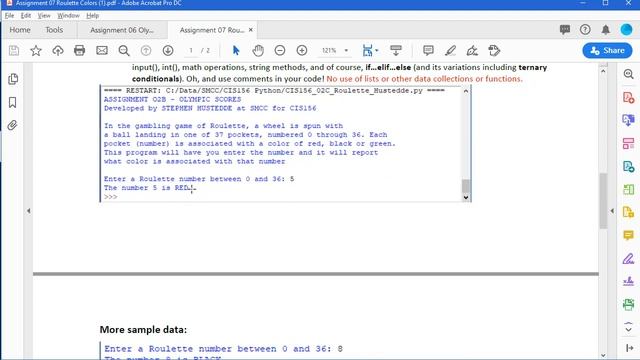This screenshot has width=640, height=360.
Task: Click the zoom percentage field
Action: [x=329, y=51]
